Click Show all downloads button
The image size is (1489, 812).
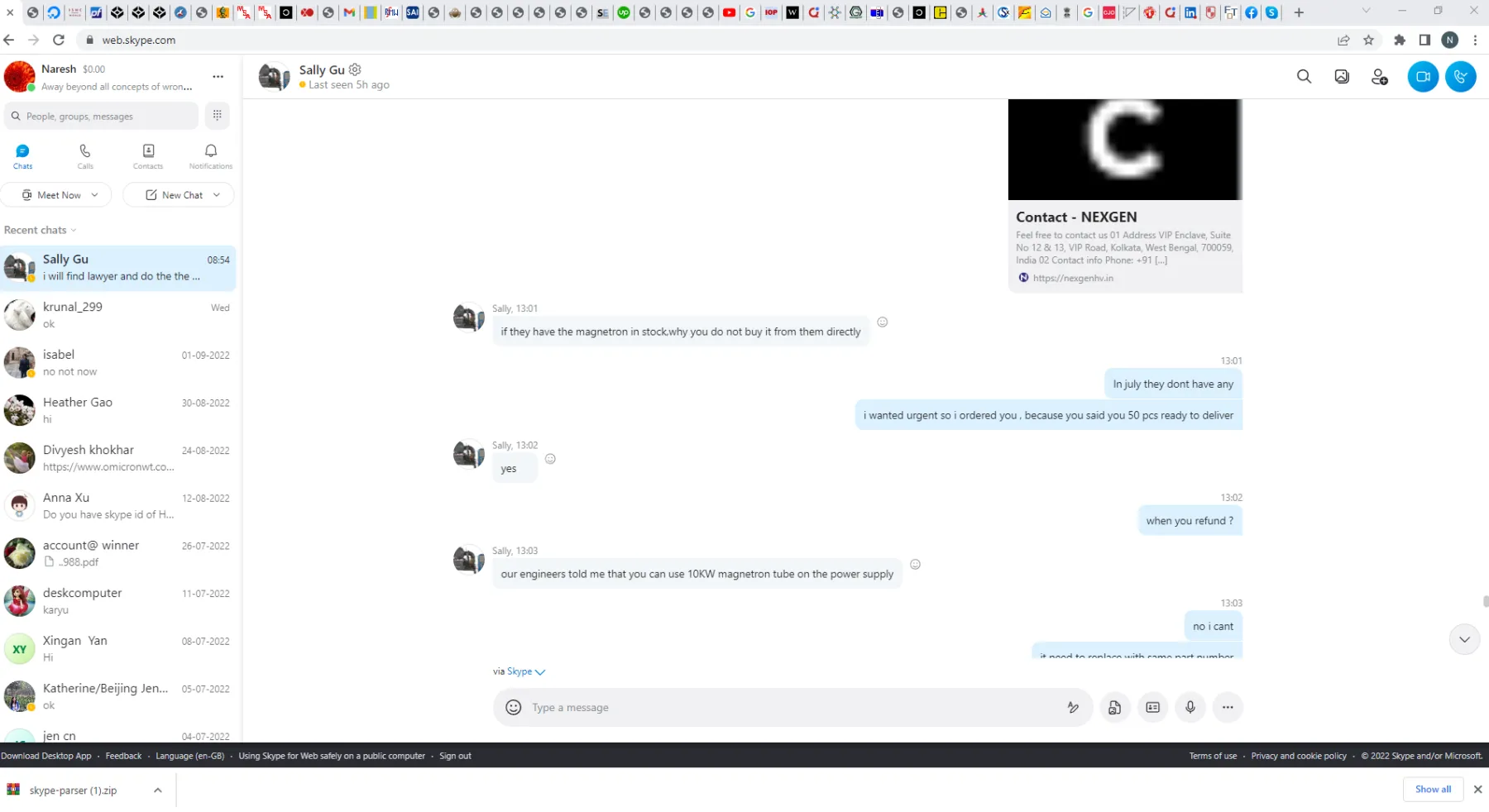click(1433, 789)
